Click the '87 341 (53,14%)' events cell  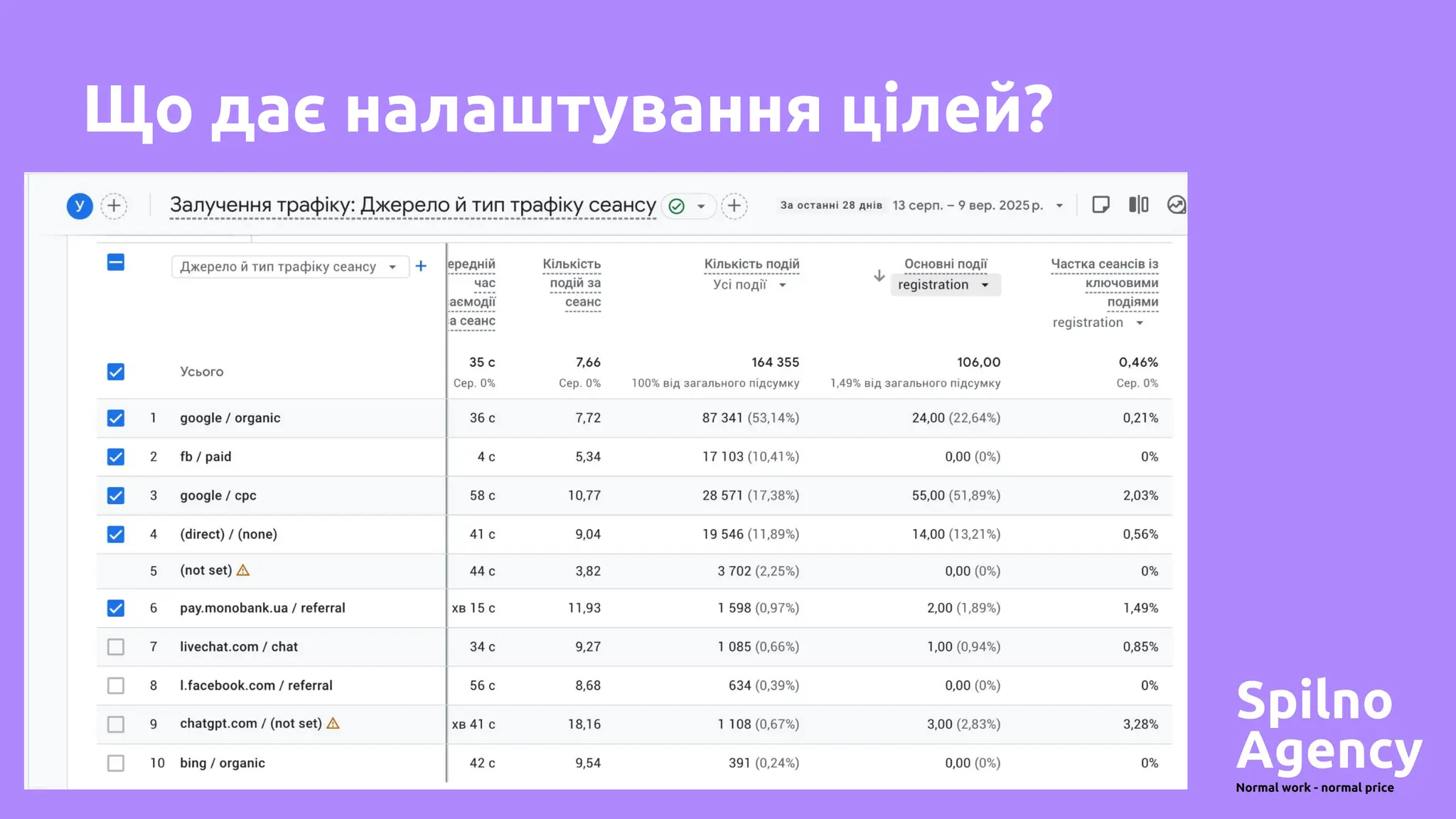(x=751, y=418)
